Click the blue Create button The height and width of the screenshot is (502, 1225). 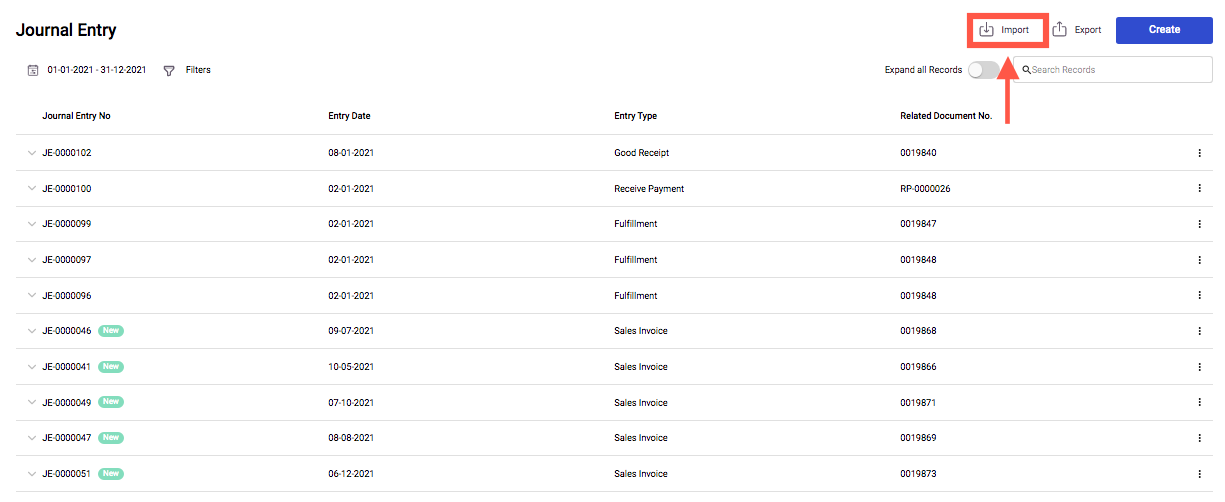click(x=1164, y=30)
